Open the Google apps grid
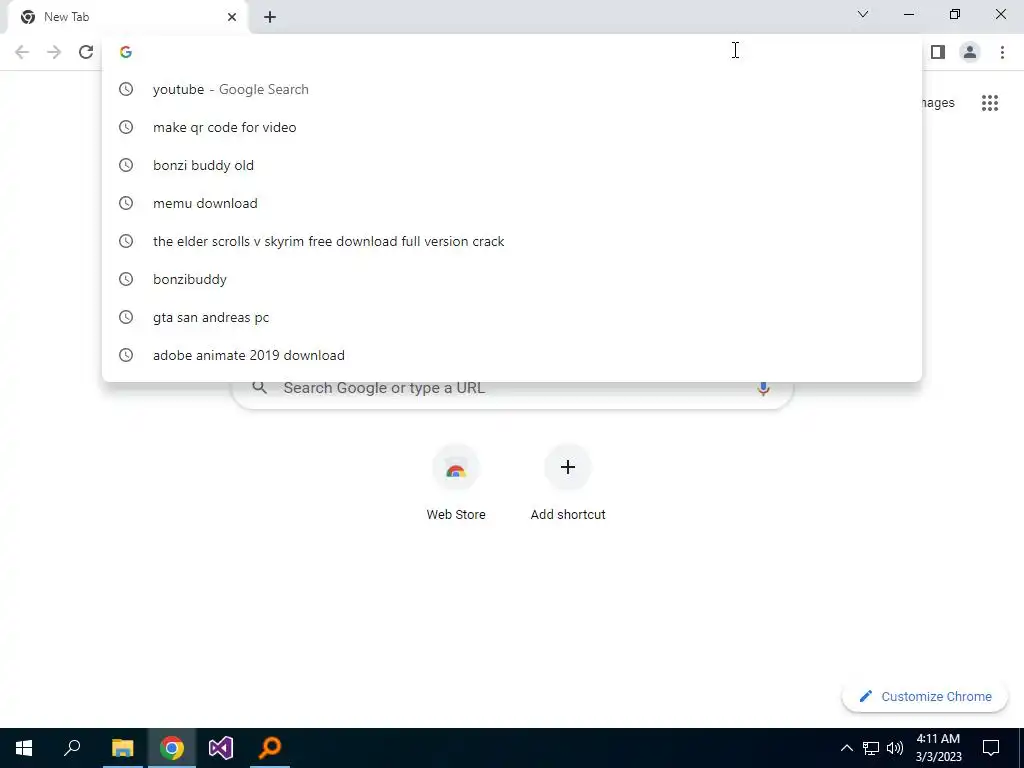 pyautogui.click(x=990, y=103)
